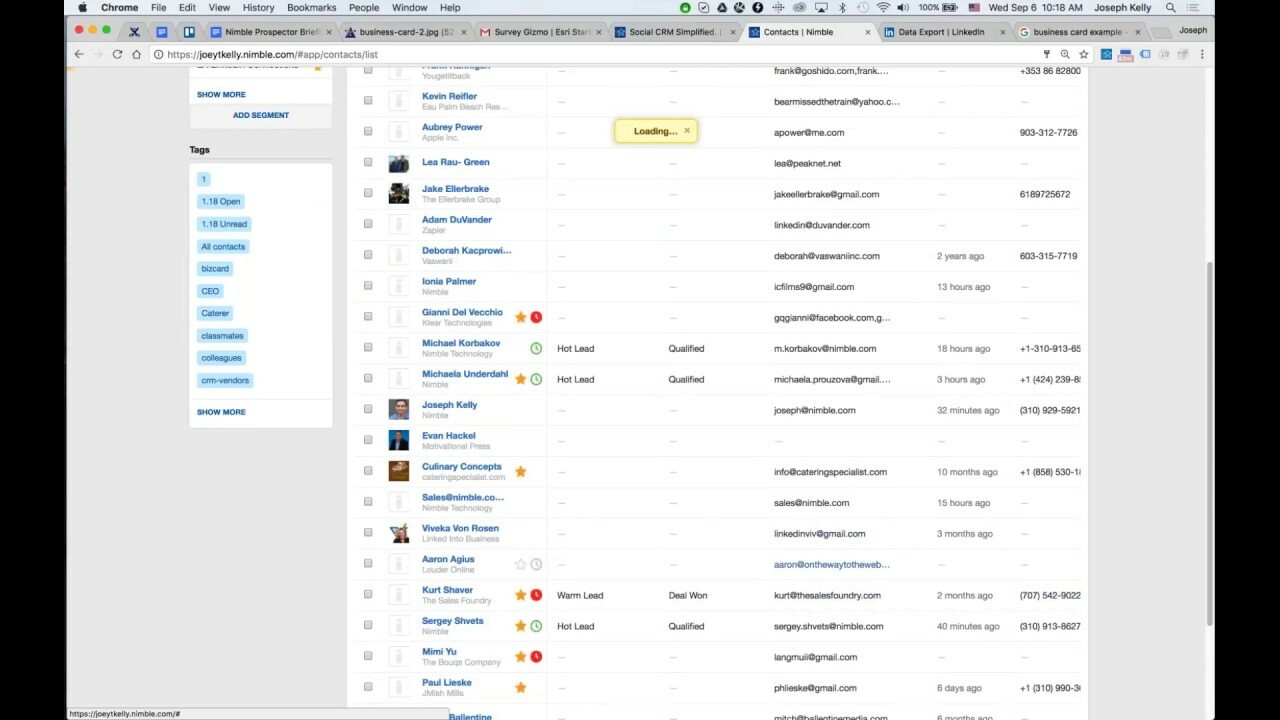Click the red alert icon beside Kurt Shaver
Screen dimensions: 1280x720
(x=536, y=595)
